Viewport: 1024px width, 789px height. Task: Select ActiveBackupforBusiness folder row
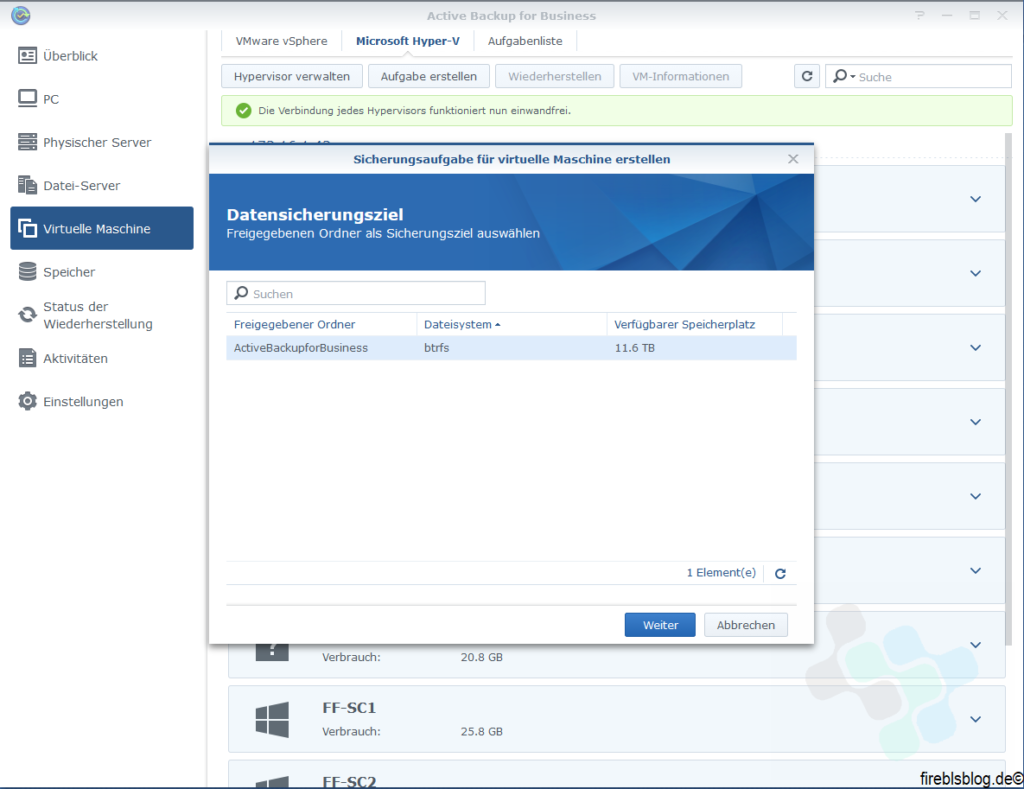pos(511,348)
